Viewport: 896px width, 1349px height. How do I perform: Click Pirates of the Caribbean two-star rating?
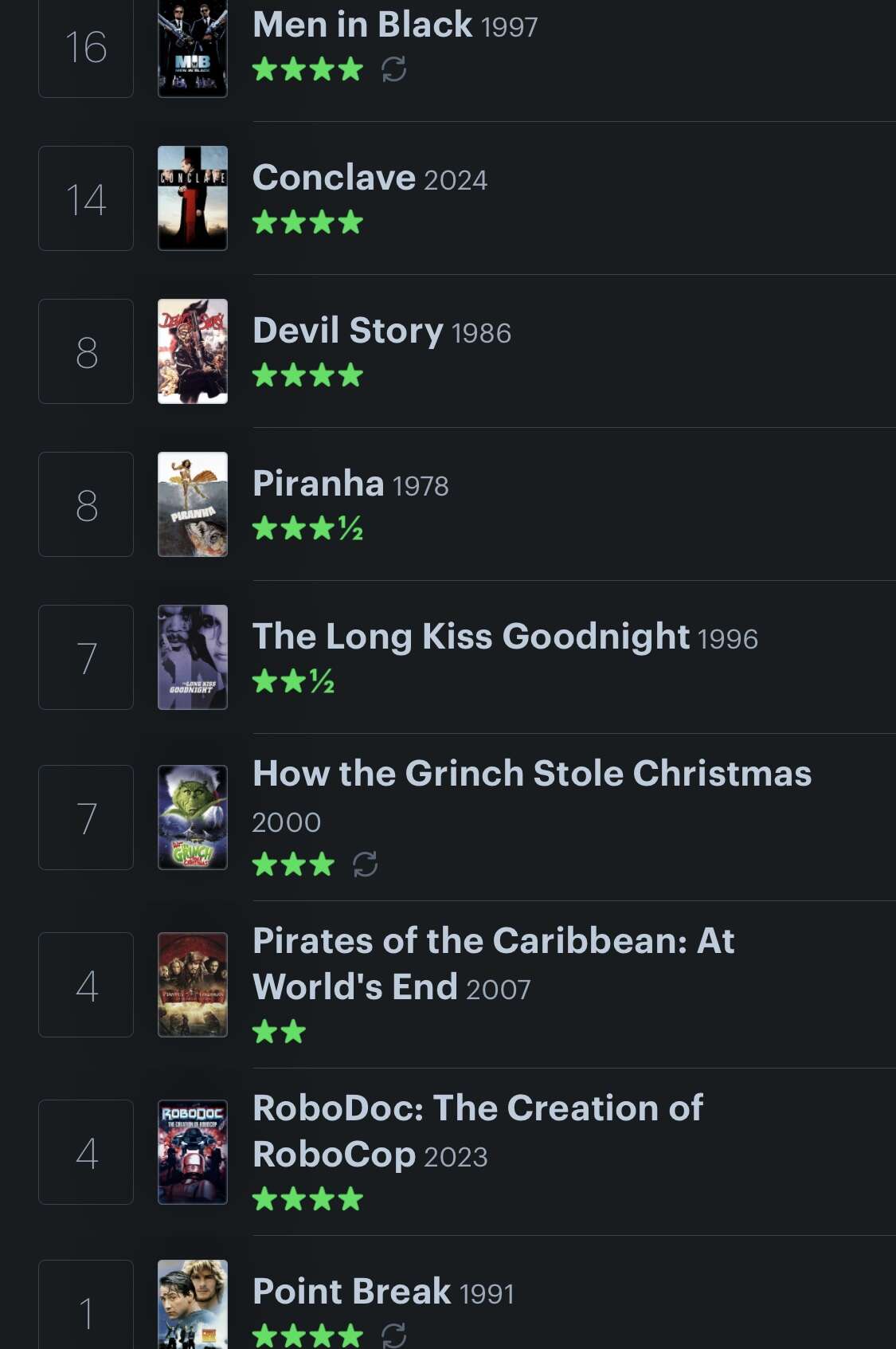[279, 1032]
